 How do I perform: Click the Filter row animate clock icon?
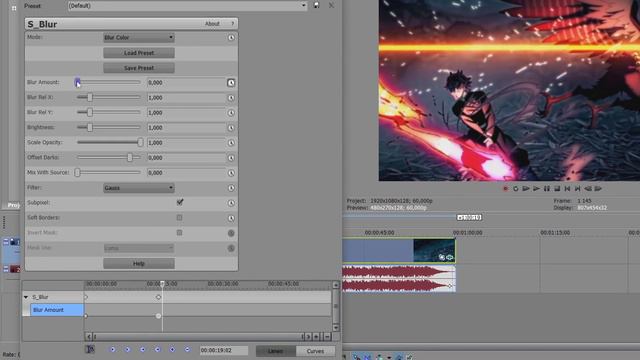coord(231,188)
